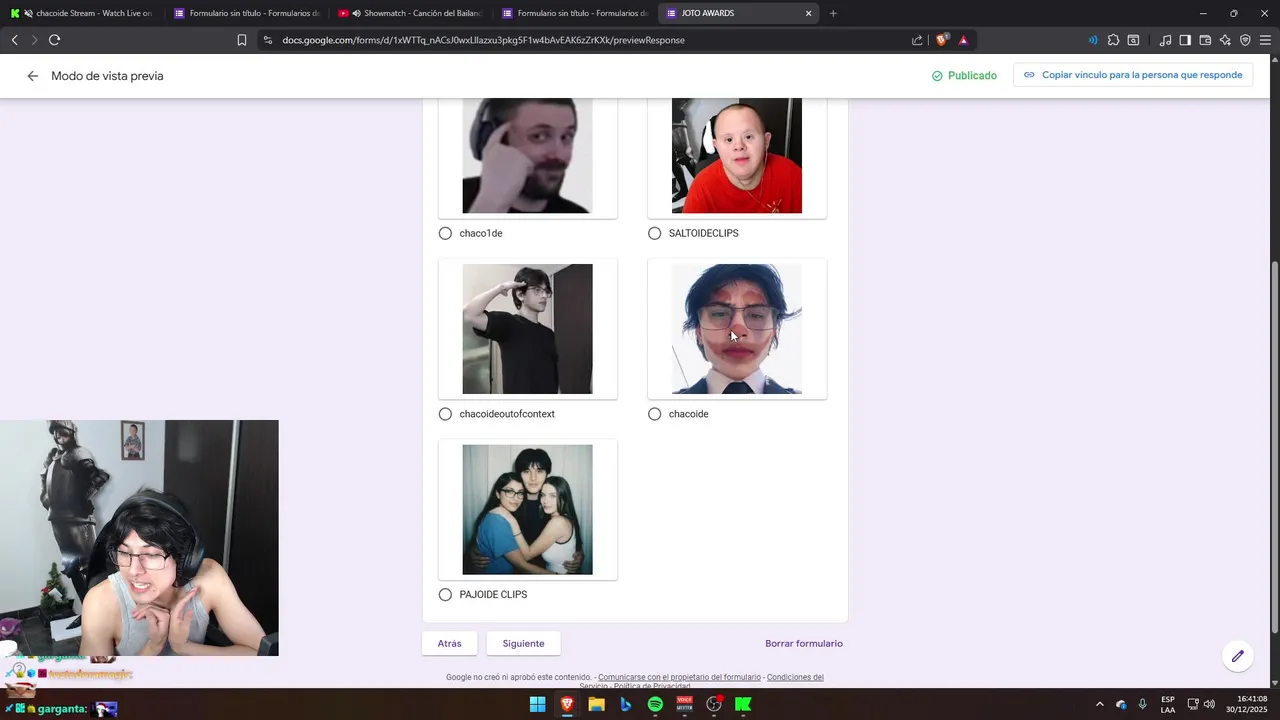This screenshot has height=720, width=1280.
Task: Select the chaco1de radio option
Action: point(445,233)
